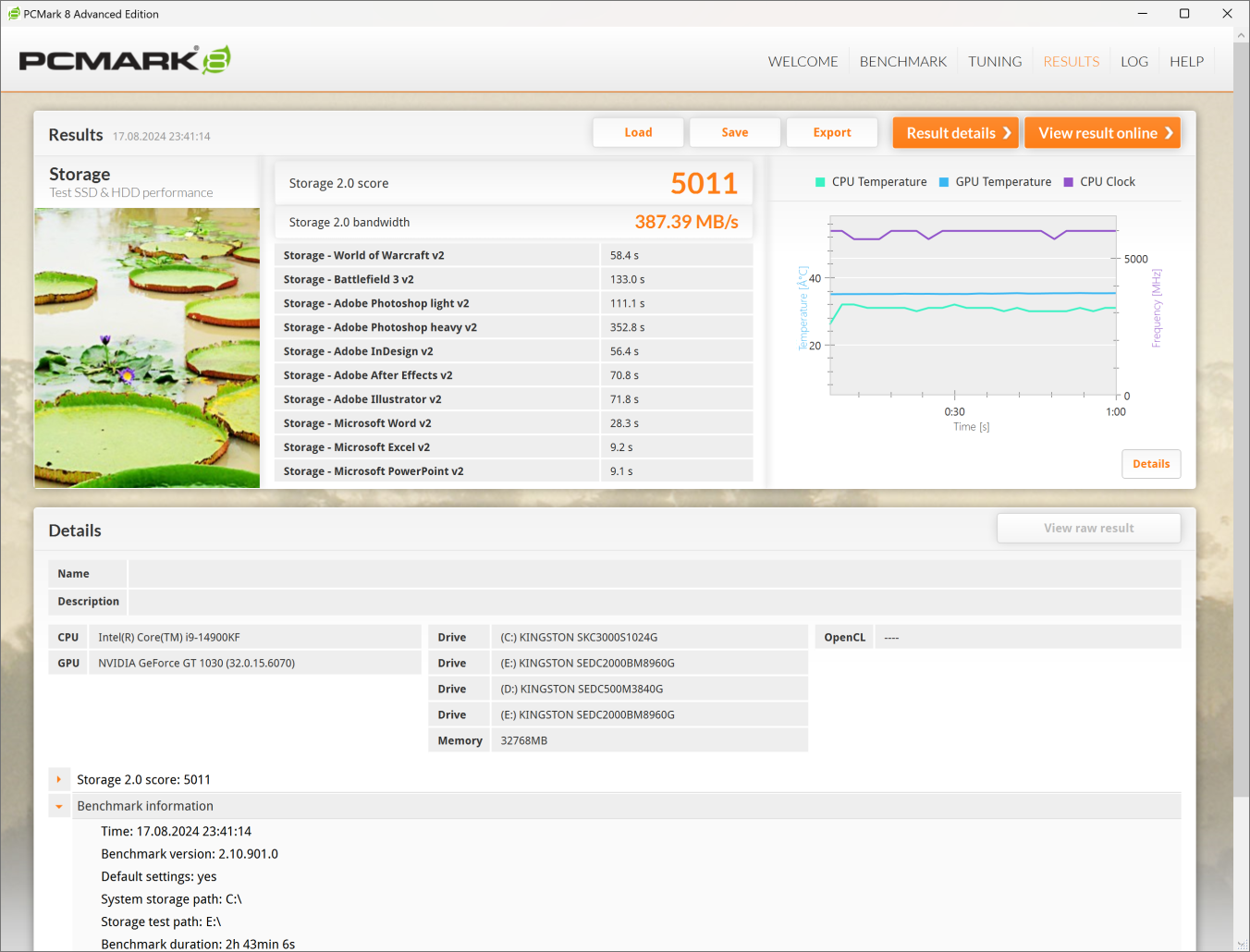Click the water lilies Storage thumbnail
1250x952 pixels.
point(147,348)
